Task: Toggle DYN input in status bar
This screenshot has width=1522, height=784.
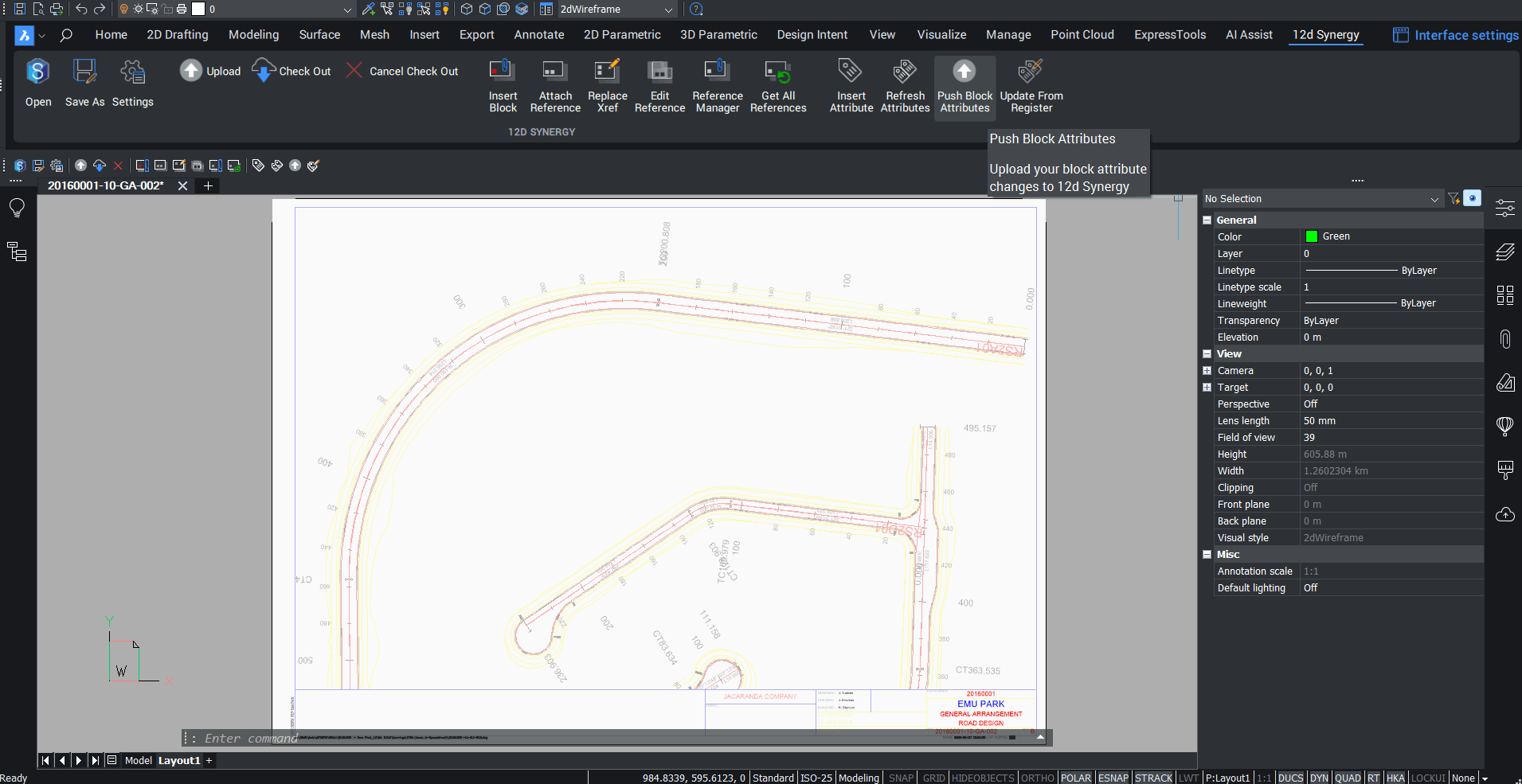Action: 1320,778
